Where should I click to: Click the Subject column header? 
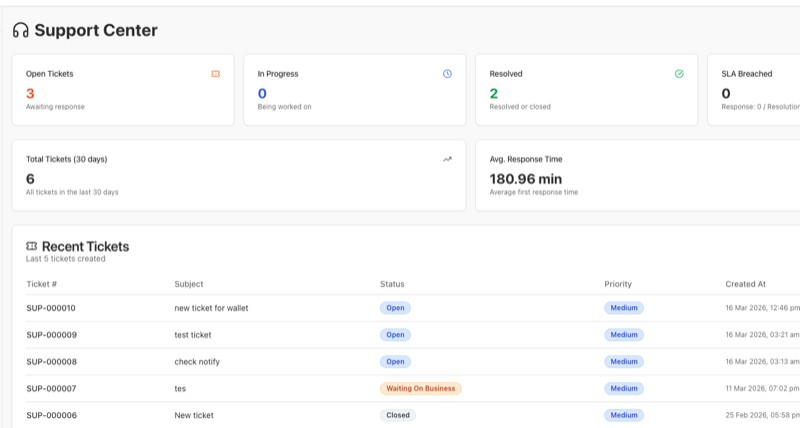coord(189,284)
